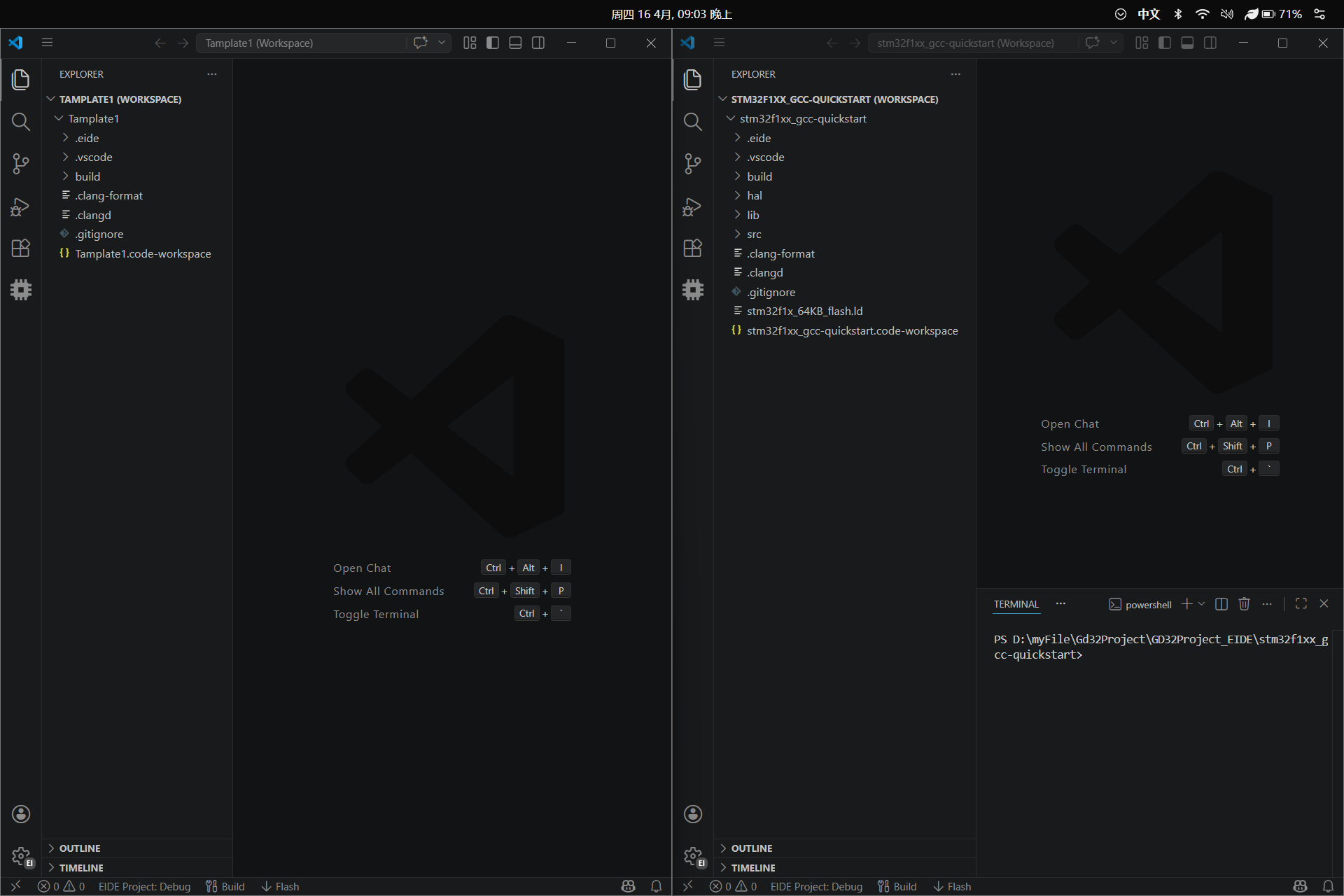Click Build in right status bar
Viewport: 1344px width, 896px height.
(x=897, y=887)
